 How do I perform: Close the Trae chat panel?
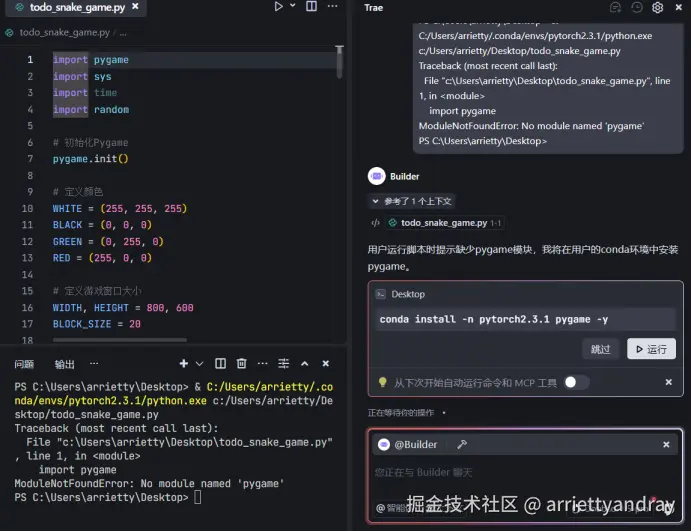tap(679, 8)
